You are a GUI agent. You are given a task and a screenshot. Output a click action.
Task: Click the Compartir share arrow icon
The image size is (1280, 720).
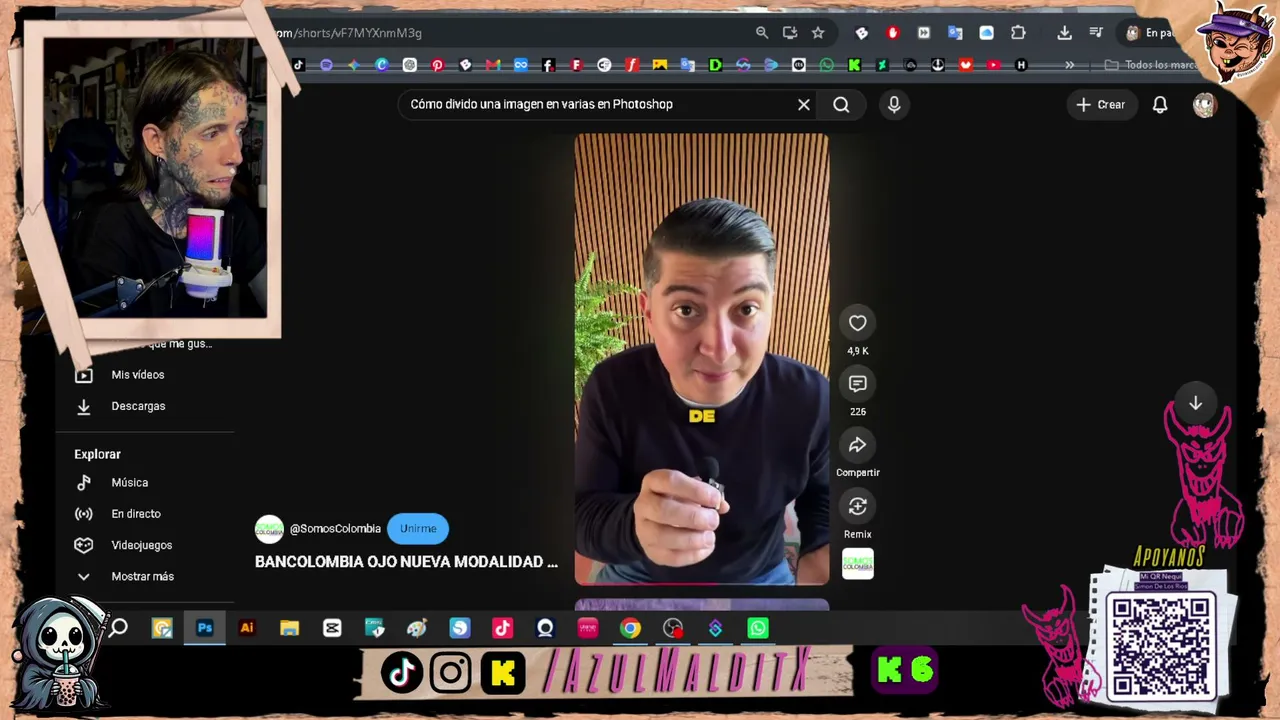point(857,445)
